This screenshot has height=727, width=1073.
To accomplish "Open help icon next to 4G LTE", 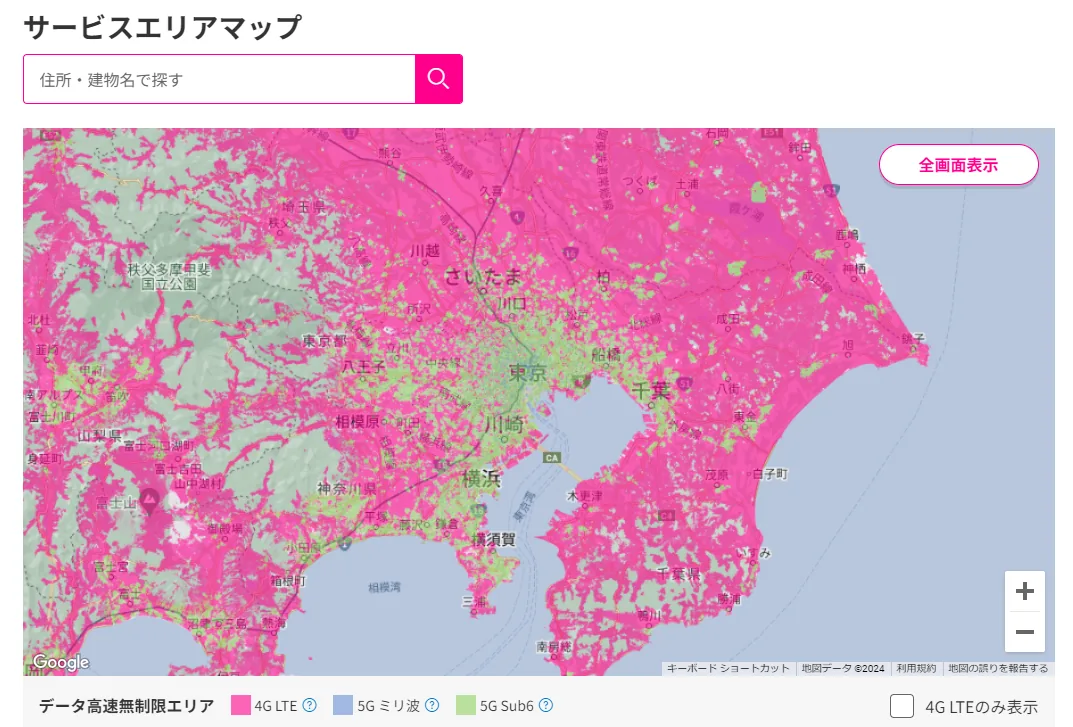I will pyautogui.click(x=309, y=705).
